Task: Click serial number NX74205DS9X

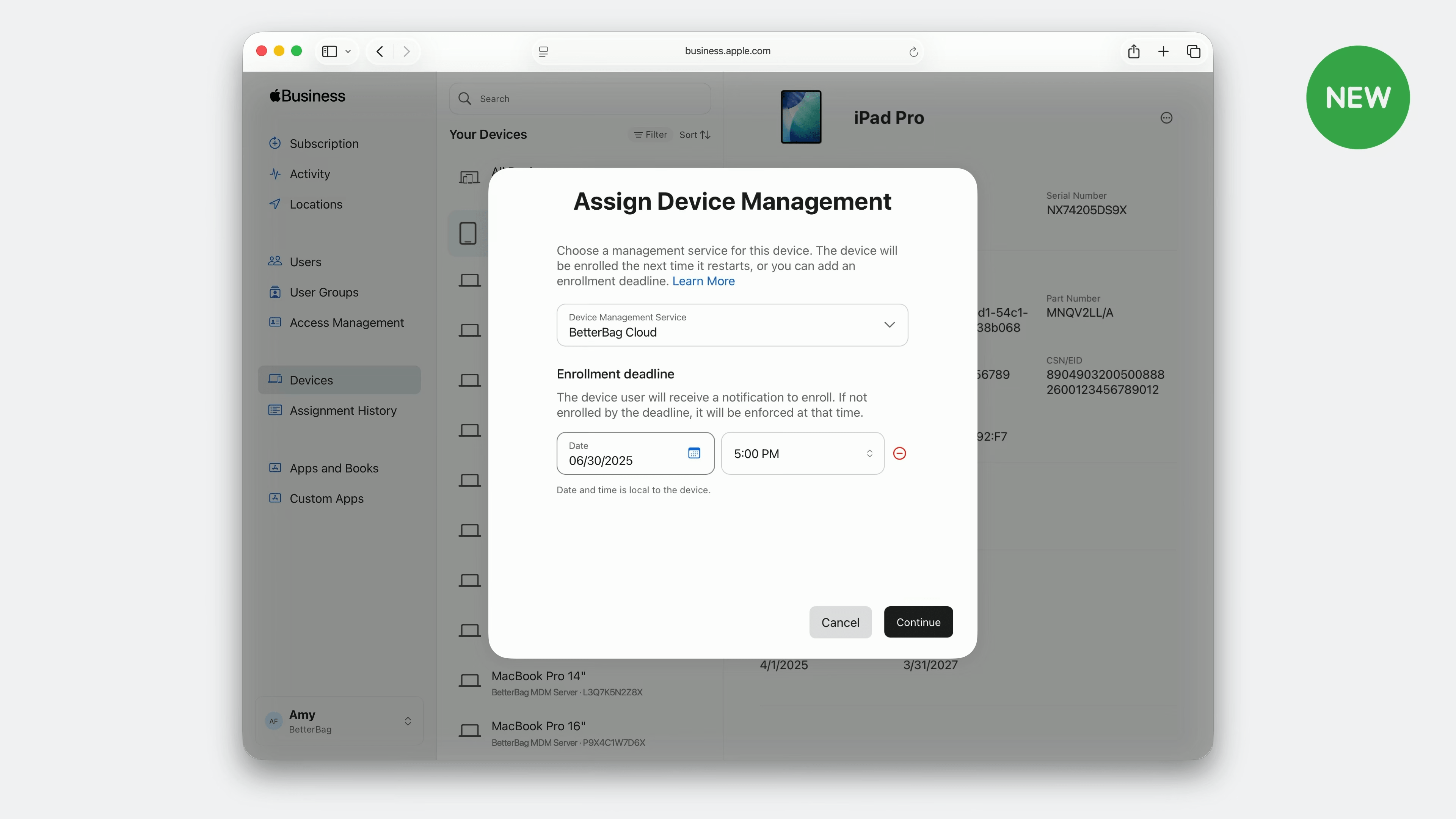Action: 1086,210
